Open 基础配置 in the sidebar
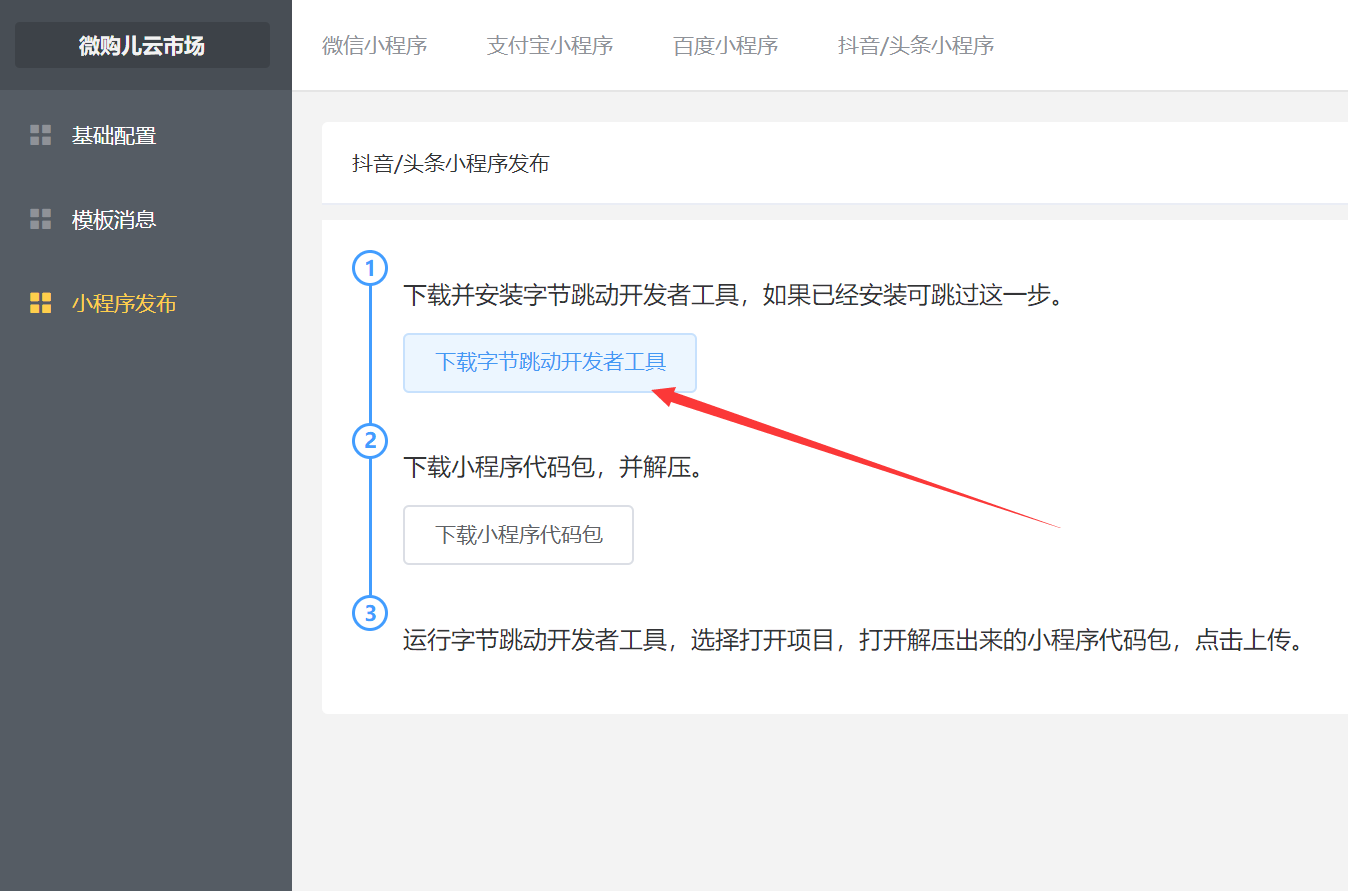This screenshot has height=891, width=1348. tap(114, 135)
